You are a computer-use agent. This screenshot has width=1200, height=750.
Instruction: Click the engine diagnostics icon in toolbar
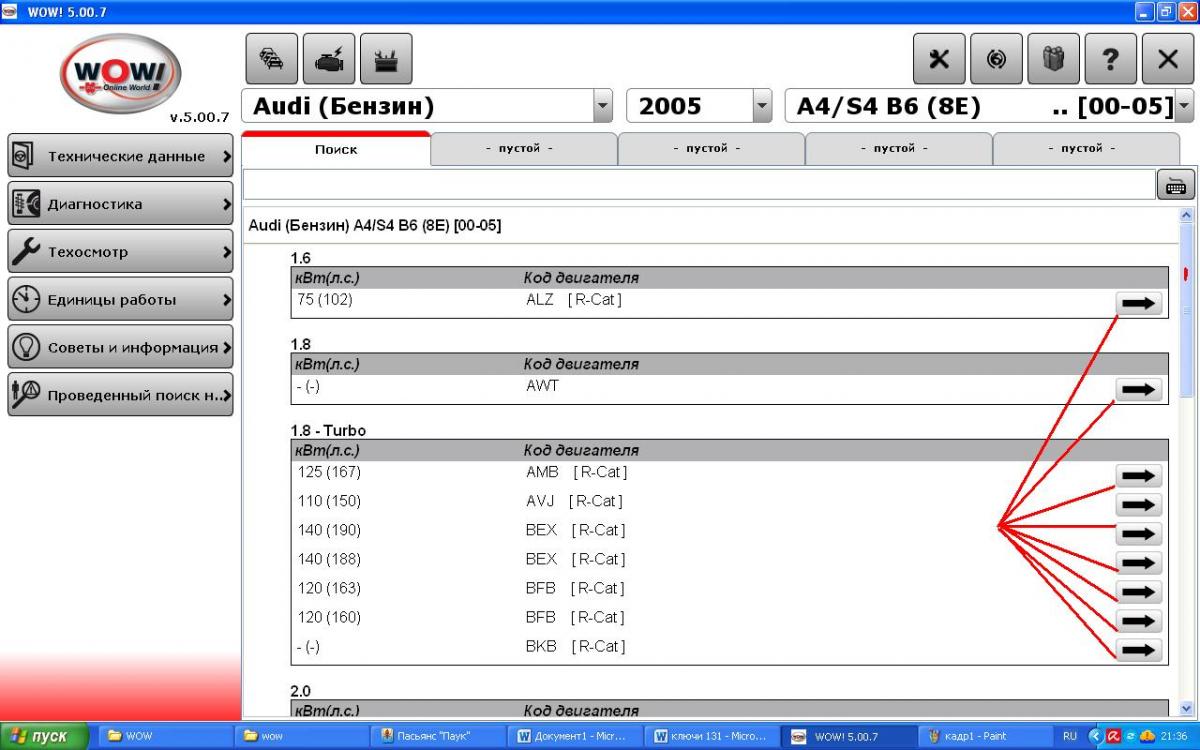pos(328,59)
